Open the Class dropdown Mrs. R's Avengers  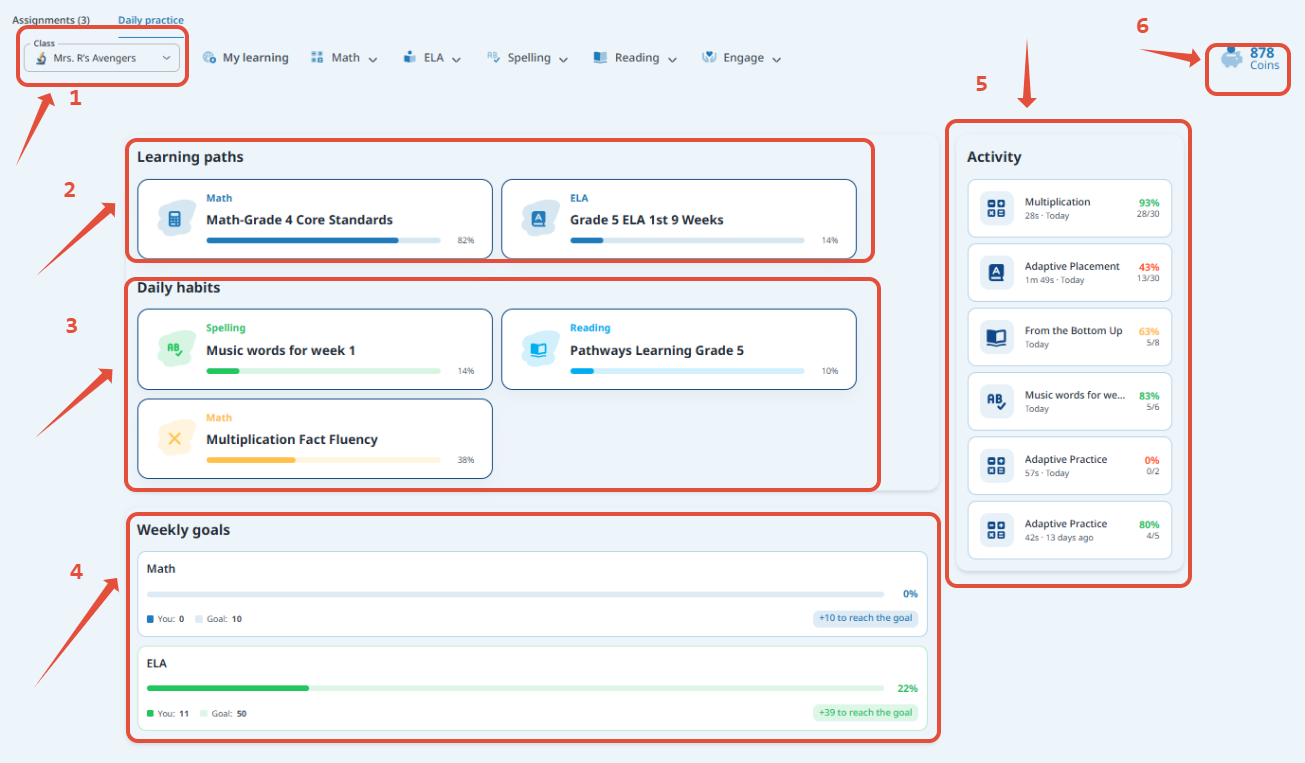coord(102,58)
